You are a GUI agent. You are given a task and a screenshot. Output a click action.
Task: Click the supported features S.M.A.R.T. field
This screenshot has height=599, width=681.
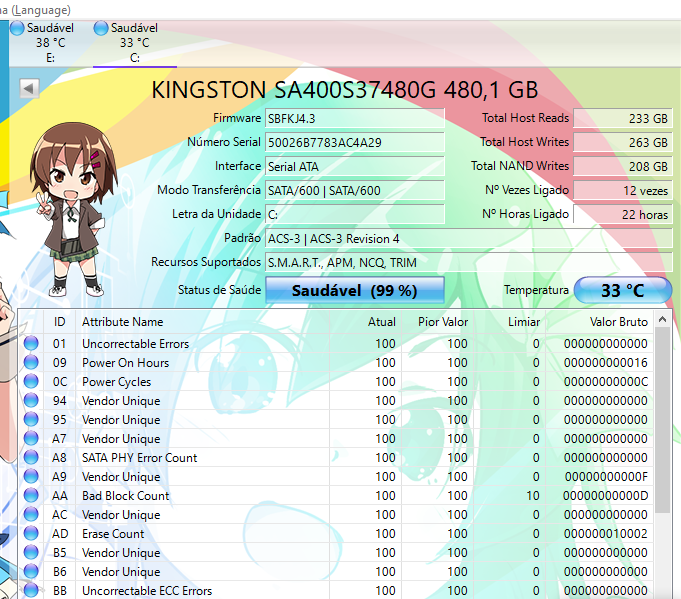click(x=468, y=262)
